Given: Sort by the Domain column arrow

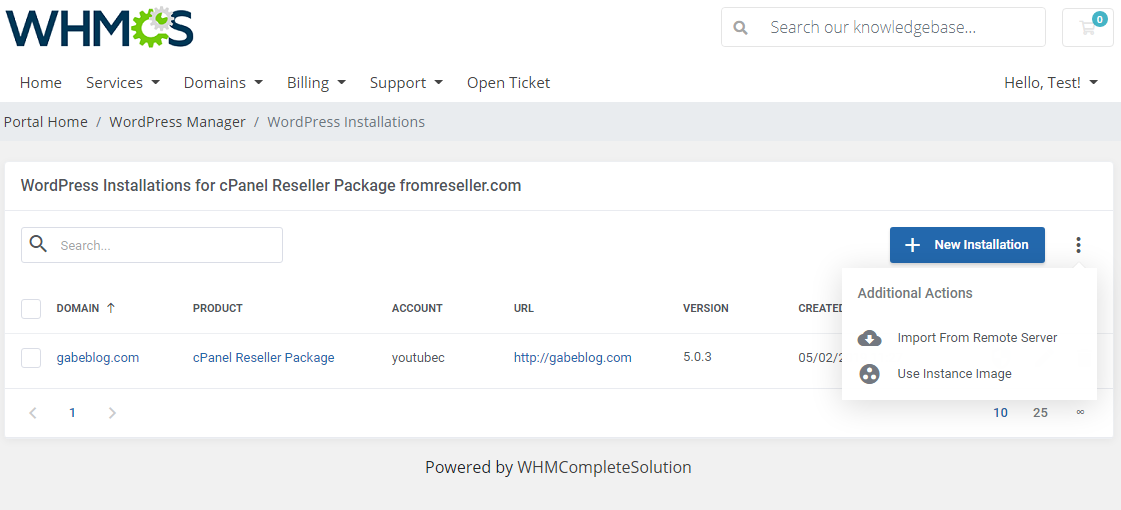Looking at the screenshot, I should pyautogui.click(x=111, y=308).
